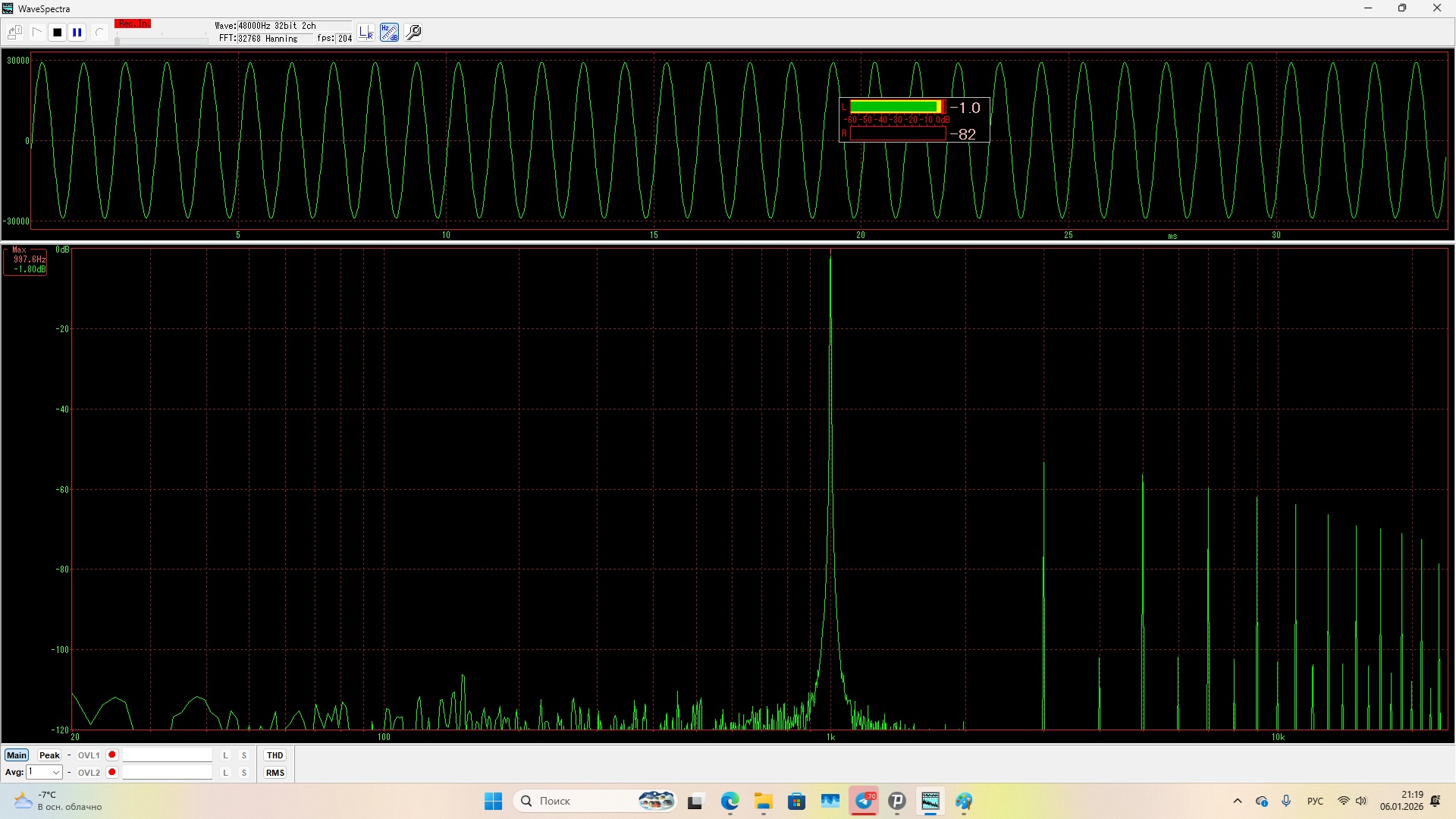This screenshot has height=819, width=1456.
Task: Open Microsoft Edge from the taskbar
Action: 730,801
